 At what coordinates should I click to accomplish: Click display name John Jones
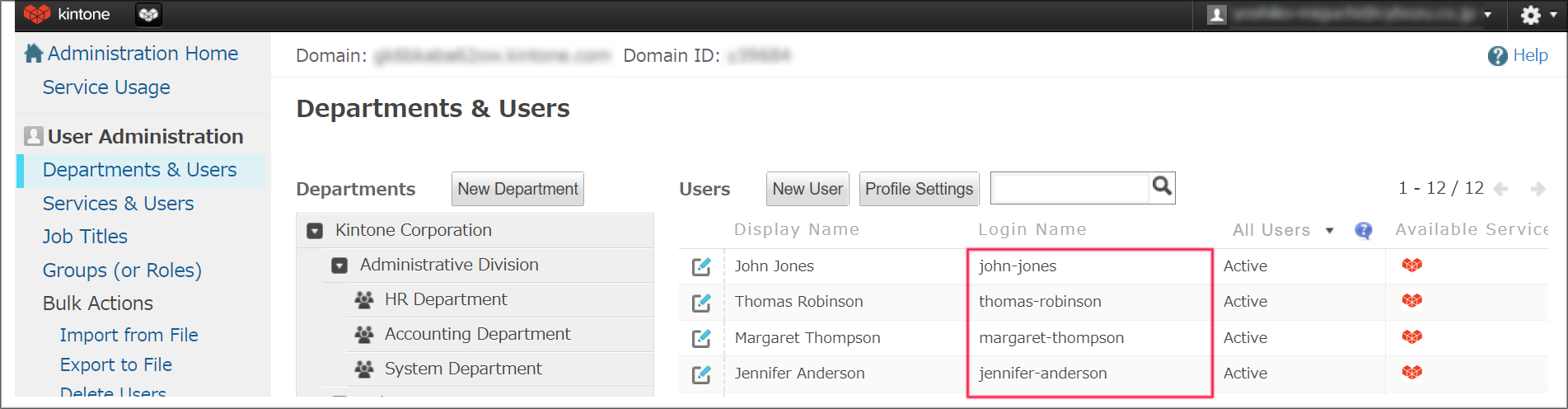775,266
